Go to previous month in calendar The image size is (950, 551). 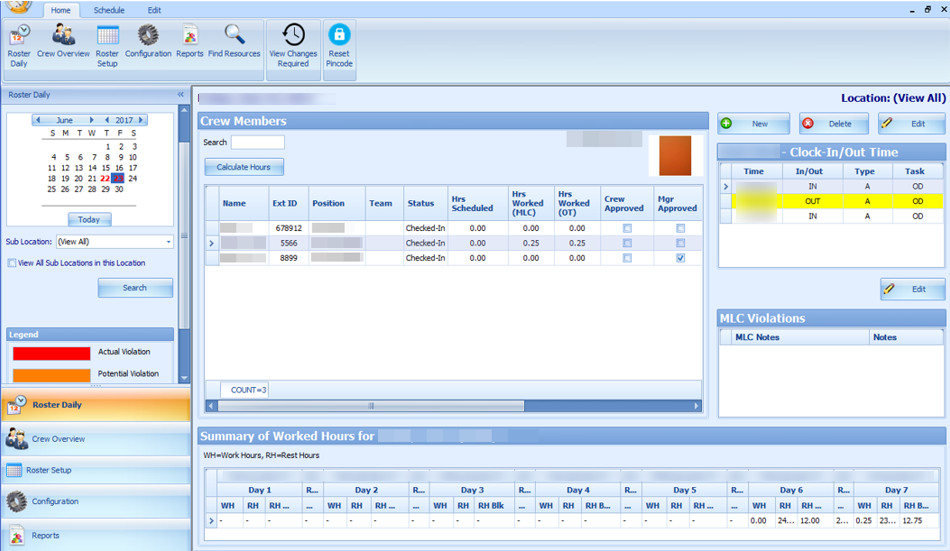(38, 120)
